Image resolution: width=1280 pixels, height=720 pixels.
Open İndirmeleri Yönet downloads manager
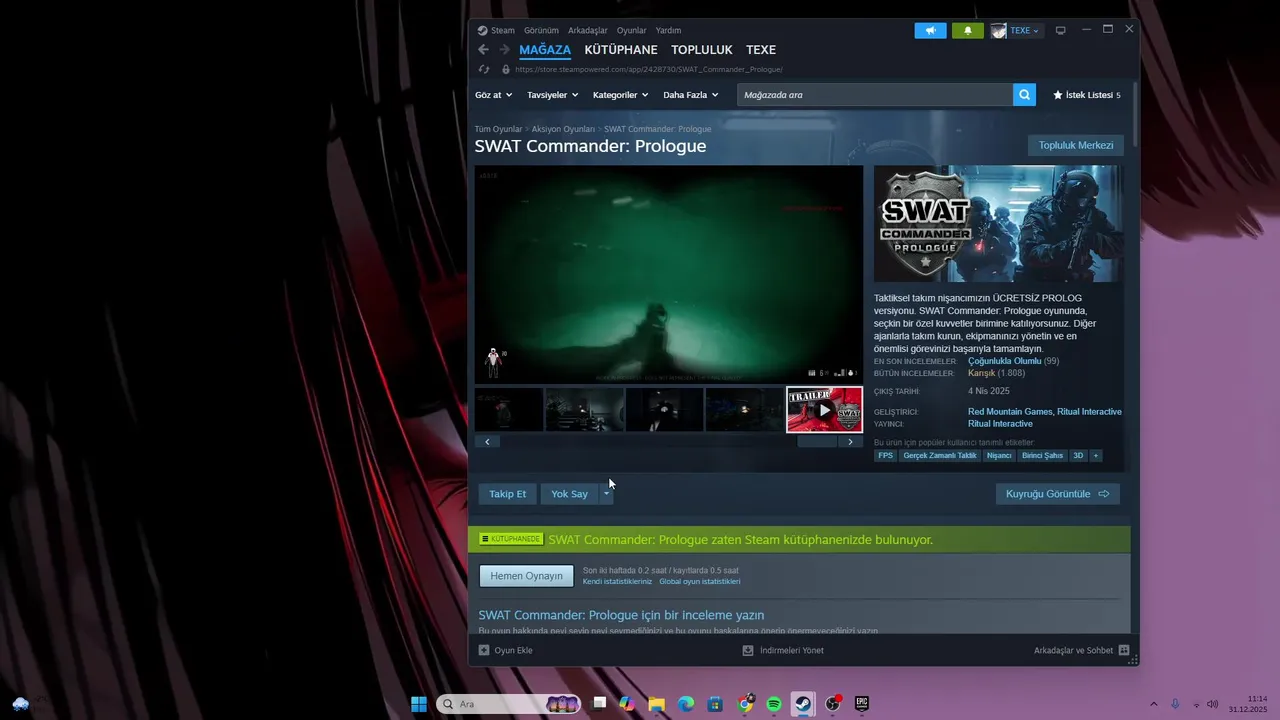point(784,650)
